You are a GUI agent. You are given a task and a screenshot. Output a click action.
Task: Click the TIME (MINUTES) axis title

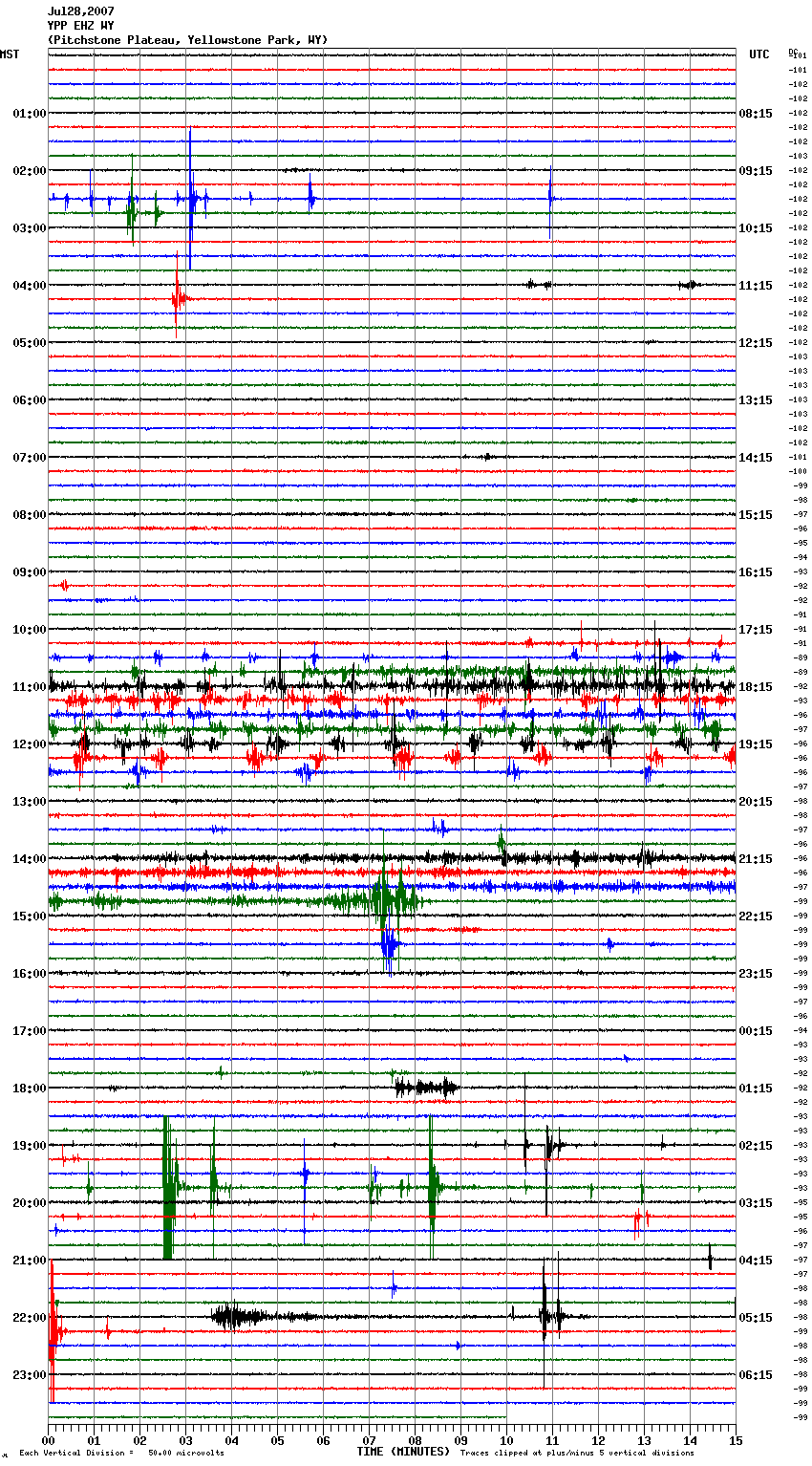pos(403,1452)
